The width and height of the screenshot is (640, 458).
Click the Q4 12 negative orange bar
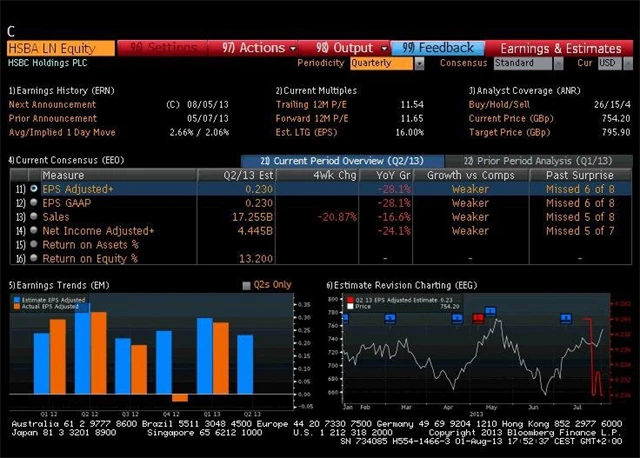pyautogui.click(x=180, y=398)
